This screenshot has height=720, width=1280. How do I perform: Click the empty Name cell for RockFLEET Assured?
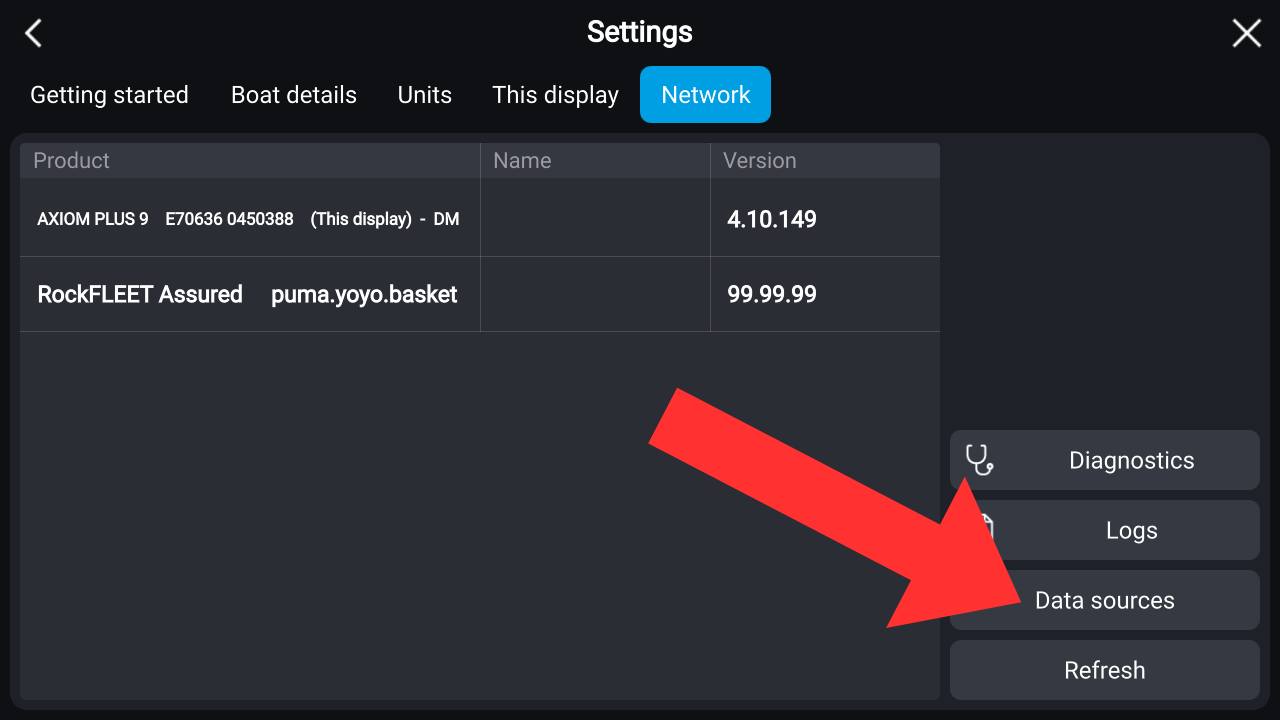(595, 295)
